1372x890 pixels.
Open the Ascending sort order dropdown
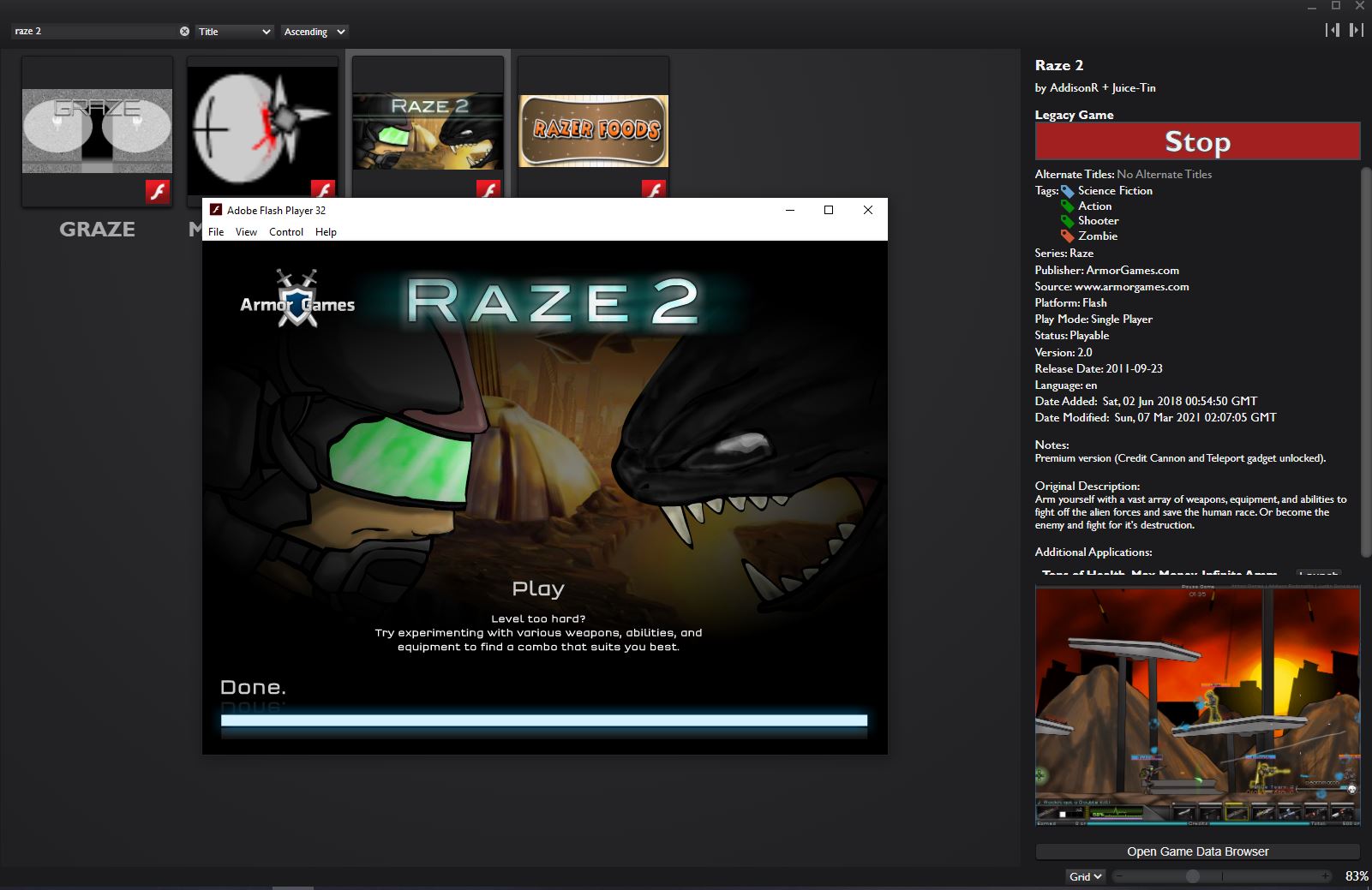pyautogui.click(x=315, y=32)
